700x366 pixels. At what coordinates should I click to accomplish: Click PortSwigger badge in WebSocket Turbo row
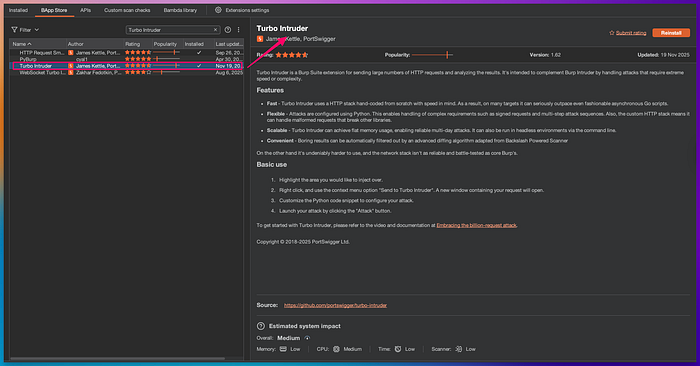coord(71,72)
